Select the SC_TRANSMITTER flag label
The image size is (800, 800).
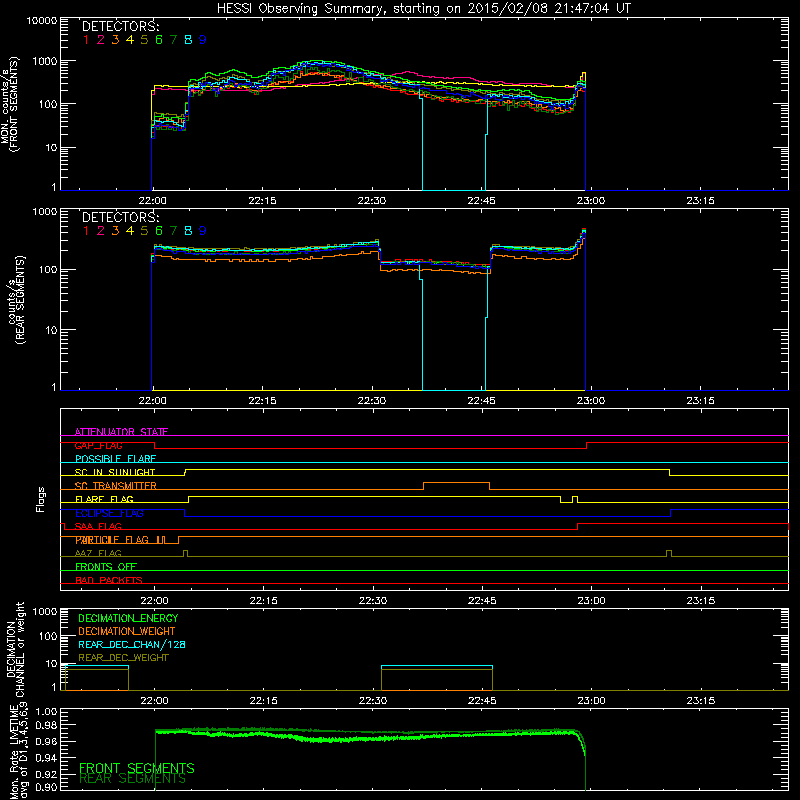[116, 486]
